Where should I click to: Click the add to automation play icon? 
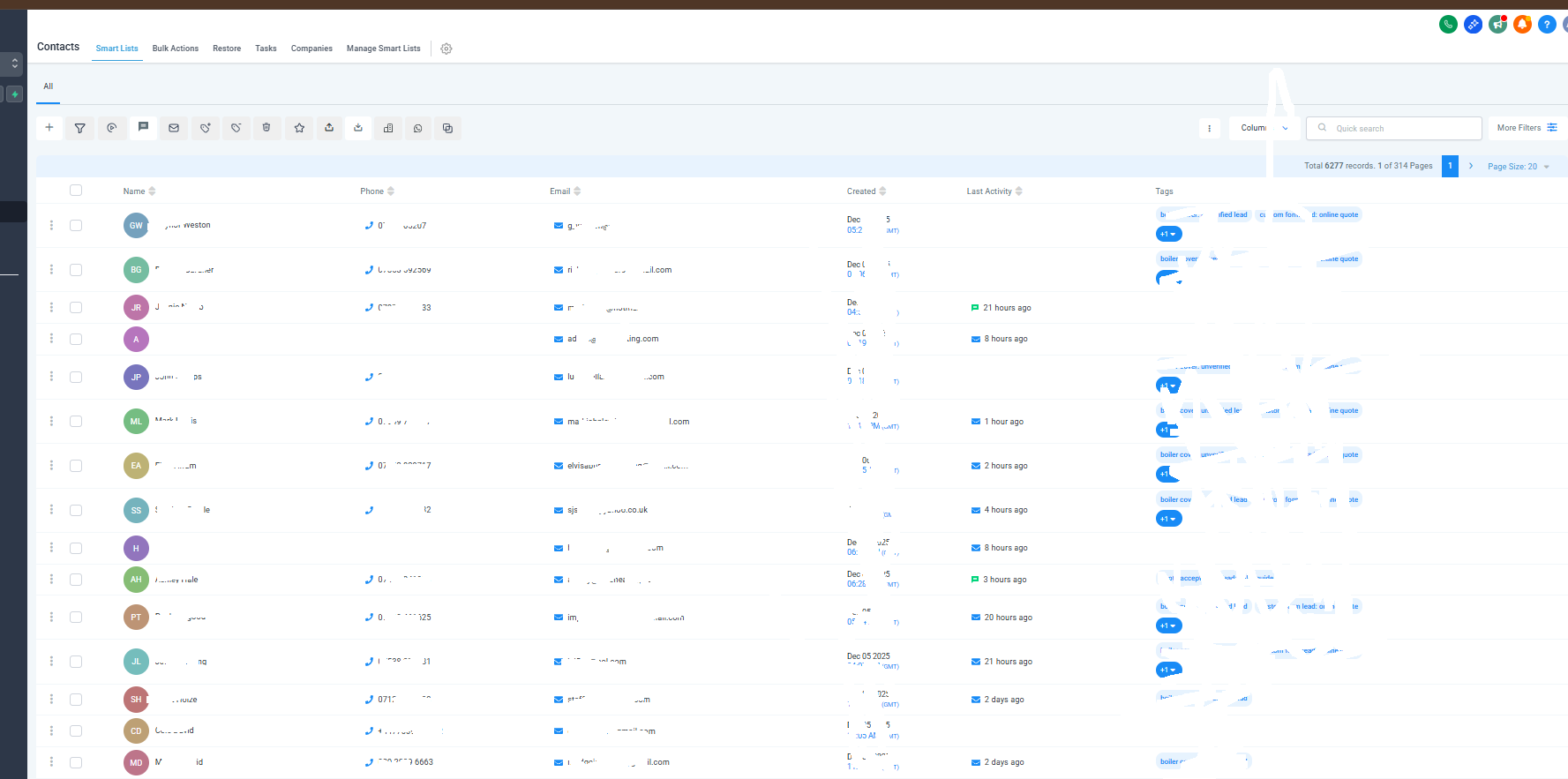pyautogui.click(x=112, y=128)
